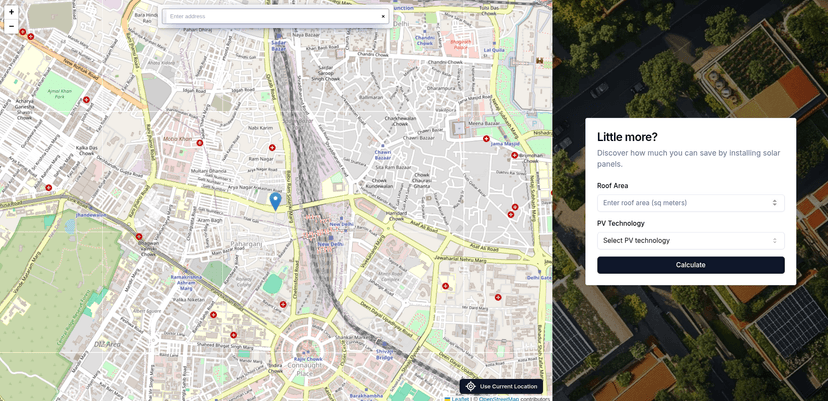The height and width of the screenshot is (401, 828).
Task: Open the Leaflet attribution link
Action: (459, 398)
